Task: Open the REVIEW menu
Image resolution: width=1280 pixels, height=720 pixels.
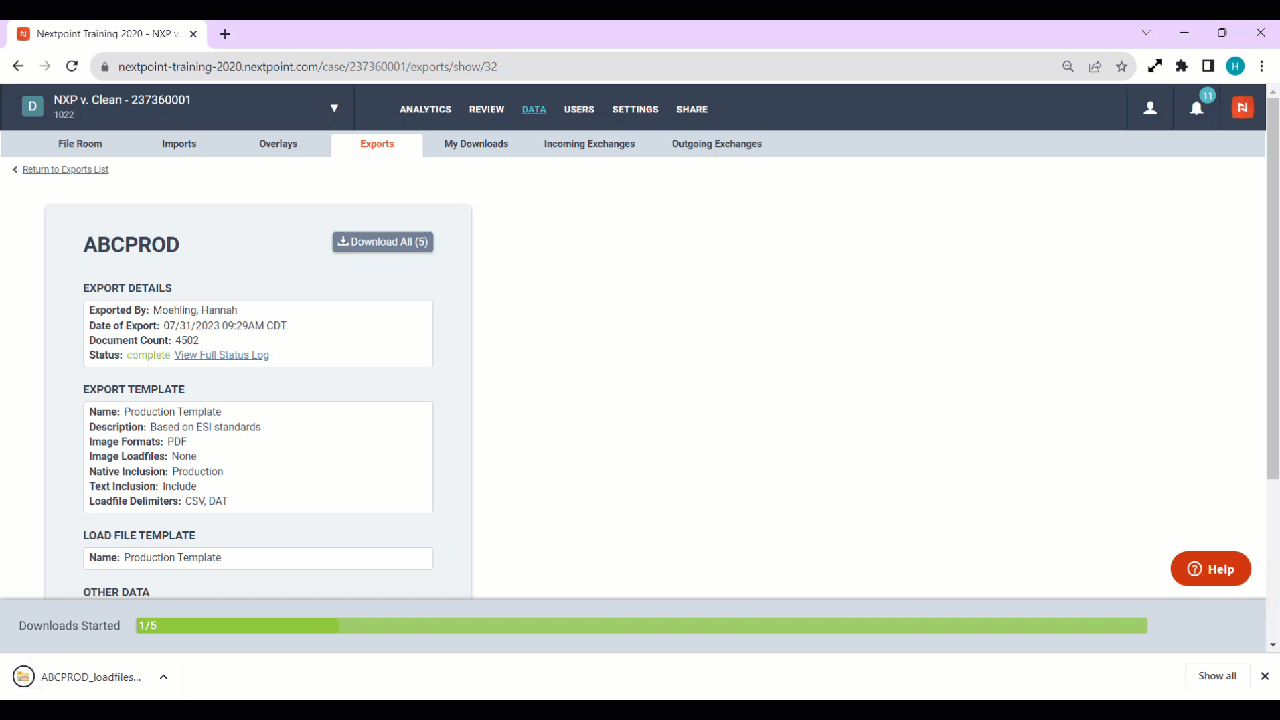Action: (x=487, y=109)
